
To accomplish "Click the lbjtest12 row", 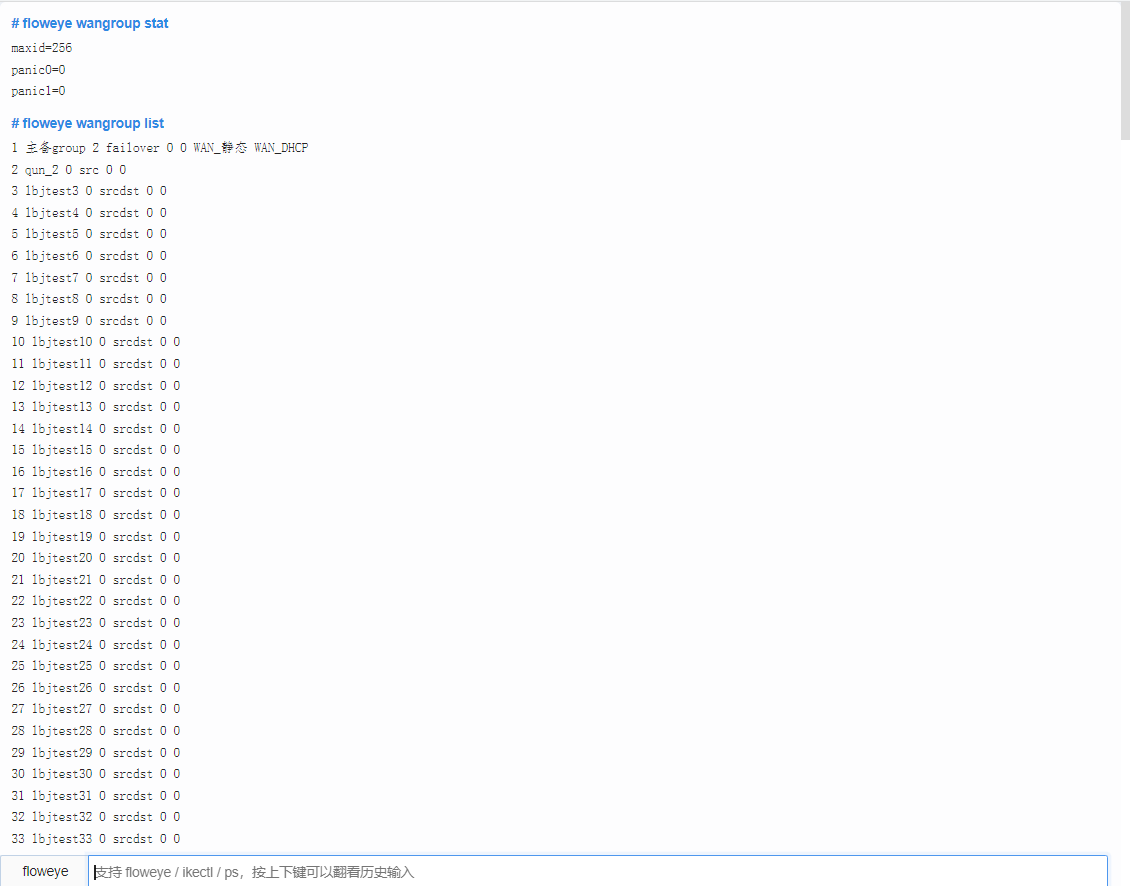I will [x=96, y=386].
